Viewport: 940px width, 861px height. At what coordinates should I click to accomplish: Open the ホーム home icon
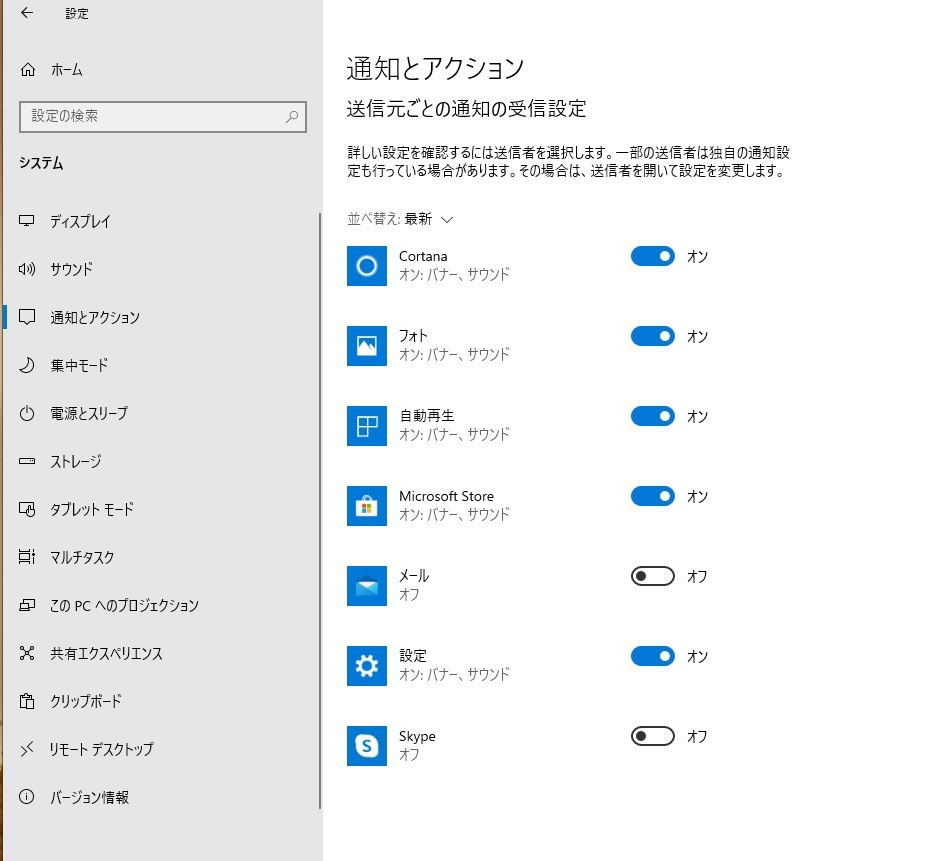point(28,70)
